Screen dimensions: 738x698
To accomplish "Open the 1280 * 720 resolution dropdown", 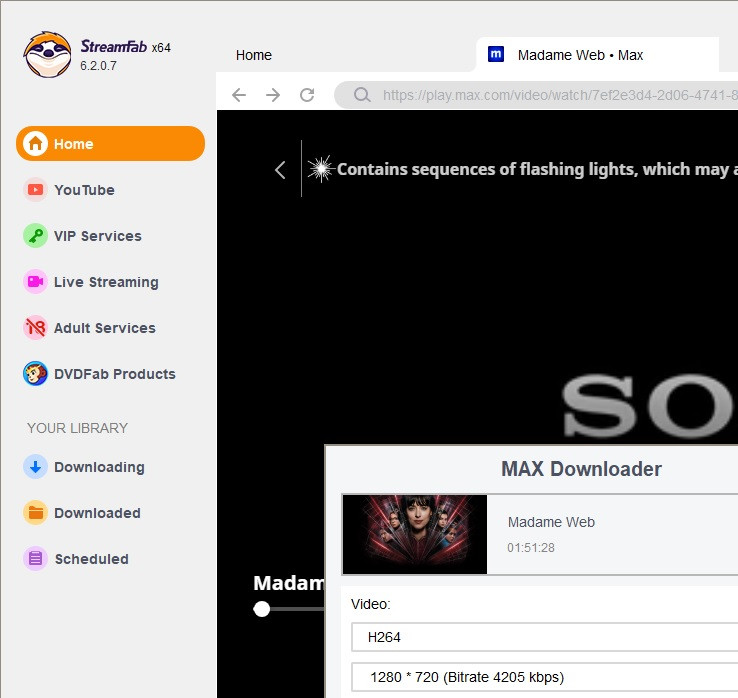I will 545,677.
